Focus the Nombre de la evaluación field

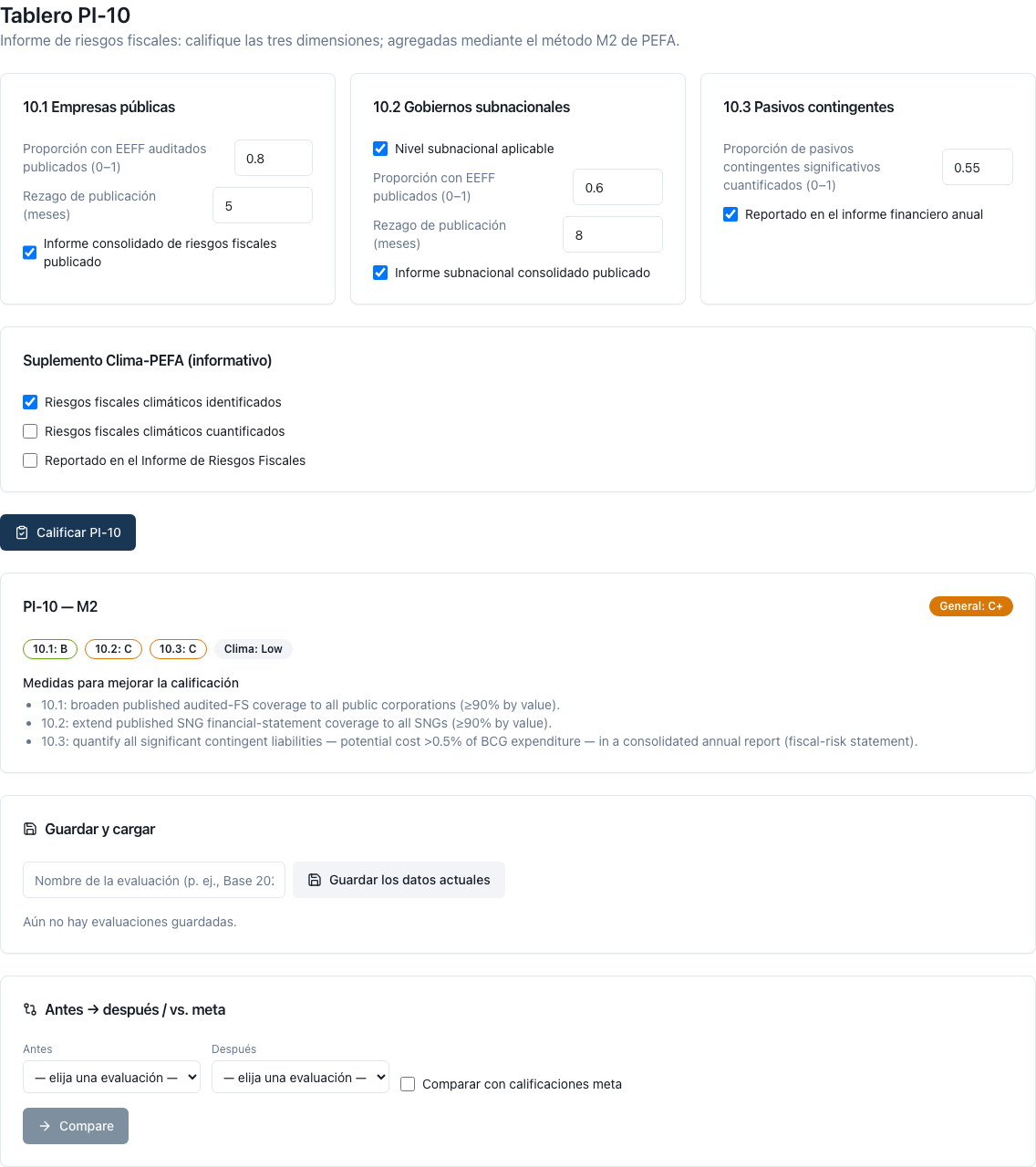[x=154, y=880]
